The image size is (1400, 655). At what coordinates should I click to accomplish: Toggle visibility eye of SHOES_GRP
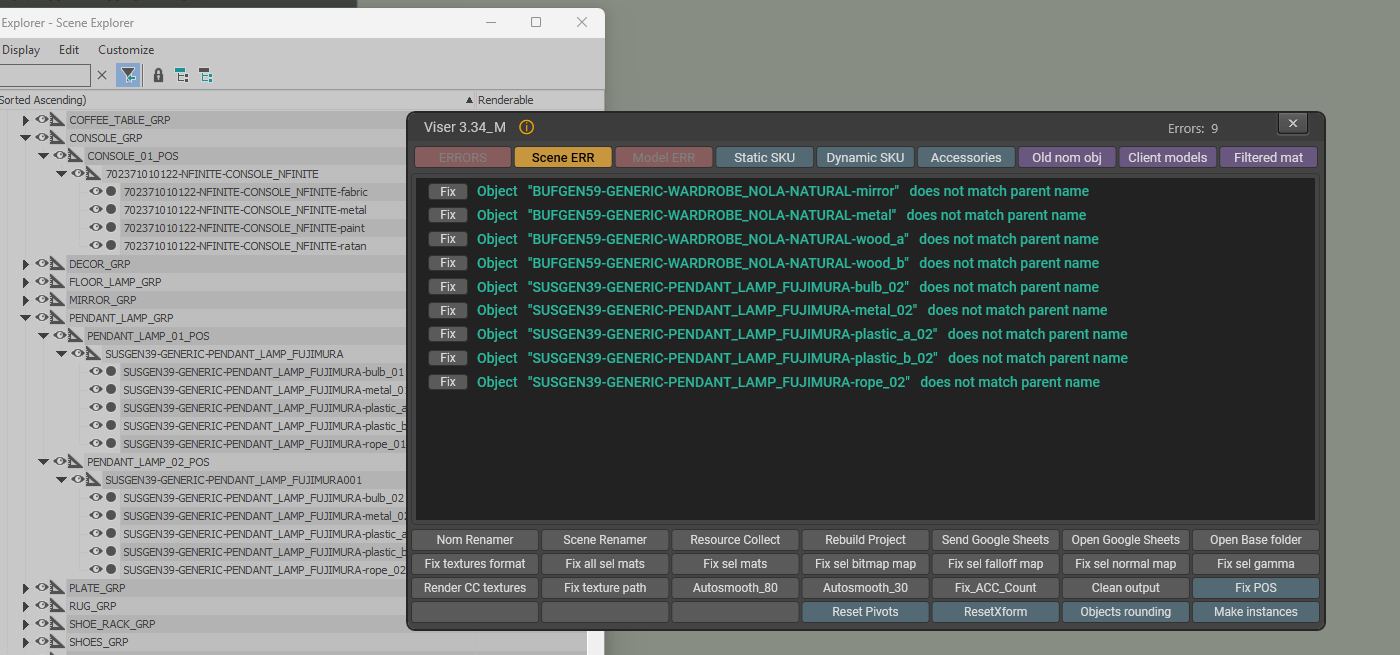tap(42, 642)
